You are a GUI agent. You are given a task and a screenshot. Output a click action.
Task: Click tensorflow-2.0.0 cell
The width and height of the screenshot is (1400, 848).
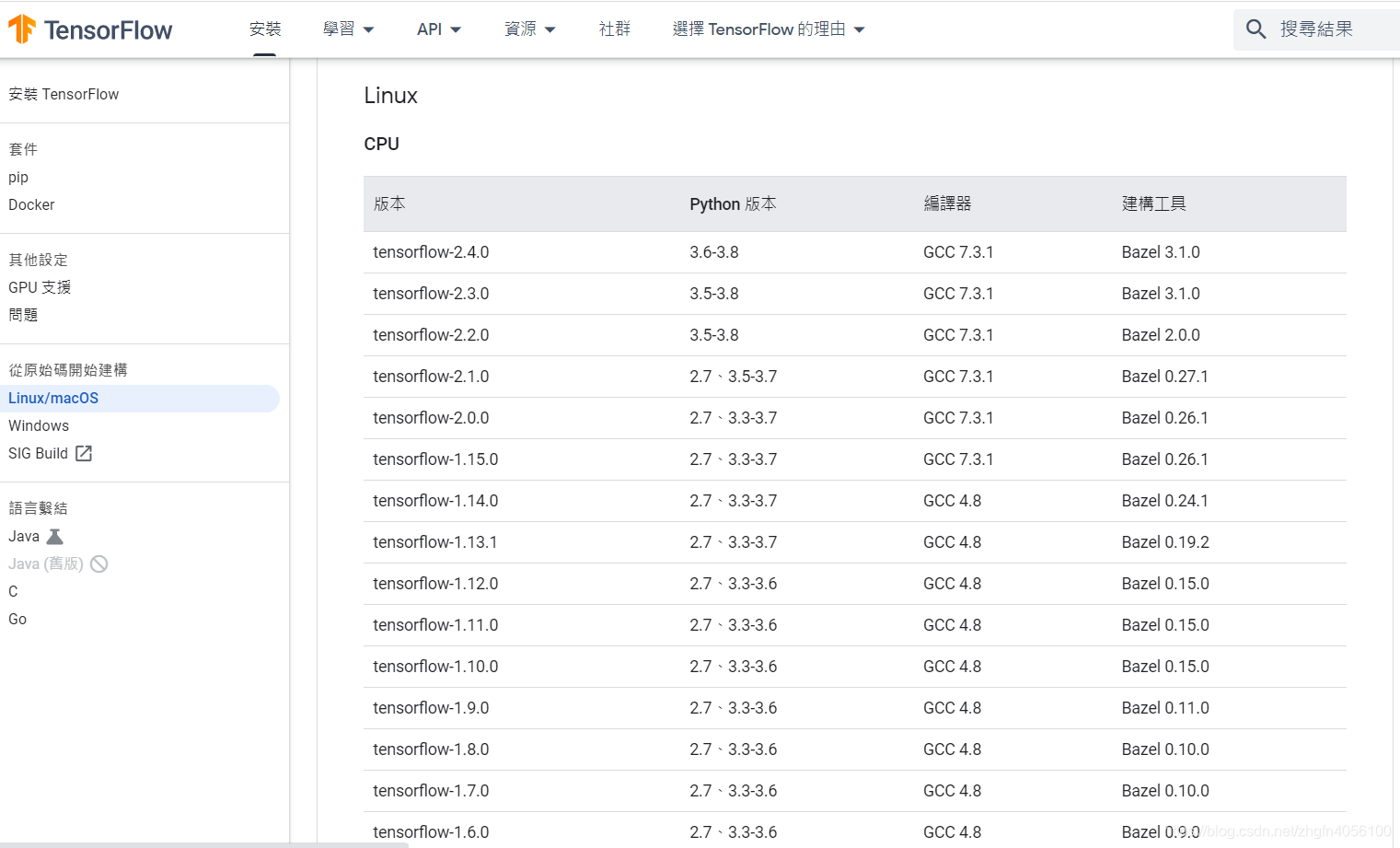click(x=431, y=418)
